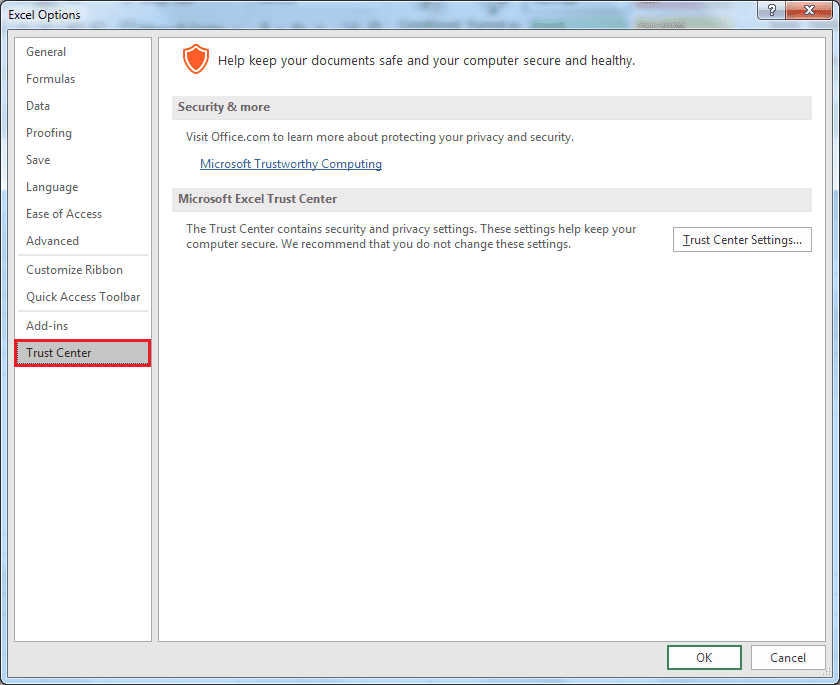
Task: Open the Microsoft Trustworthy Computing link
Action: pyautogui.click(x=291, y=164)
